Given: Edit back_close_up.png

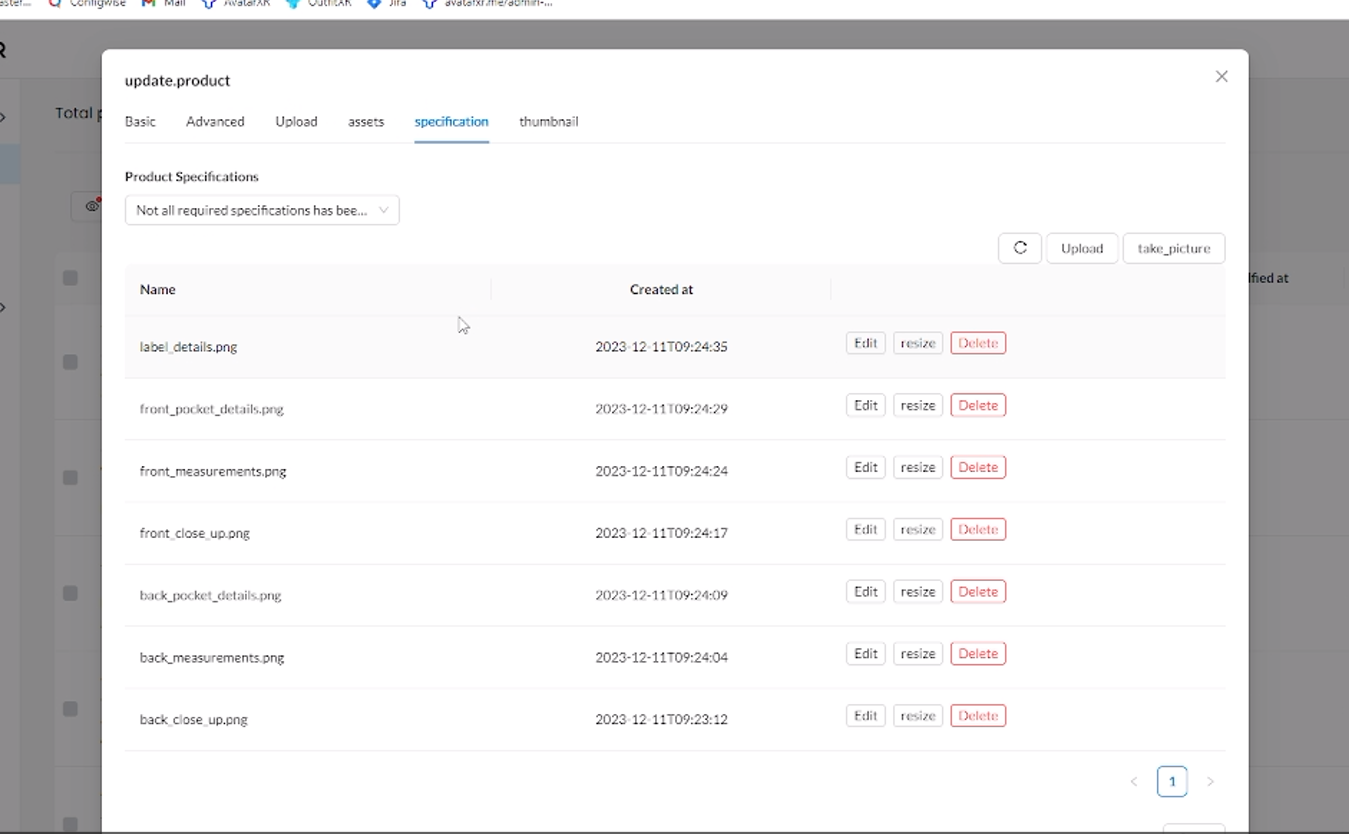Looking at the screenshot, I should (x=866, y=715).
